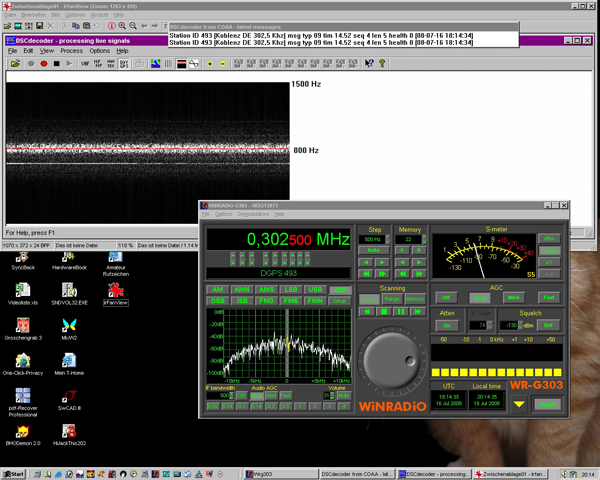Switch WinRadio demodulator to LSB
Image resolution: width=600 pixels, height=480 pixels.
pos(291,290)
